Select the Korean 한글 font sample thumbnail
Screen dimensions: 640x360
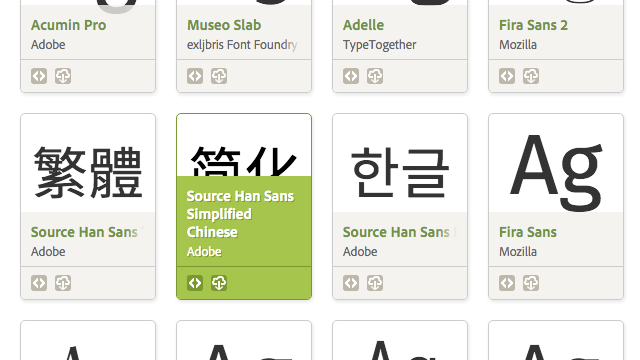(400, 163)
